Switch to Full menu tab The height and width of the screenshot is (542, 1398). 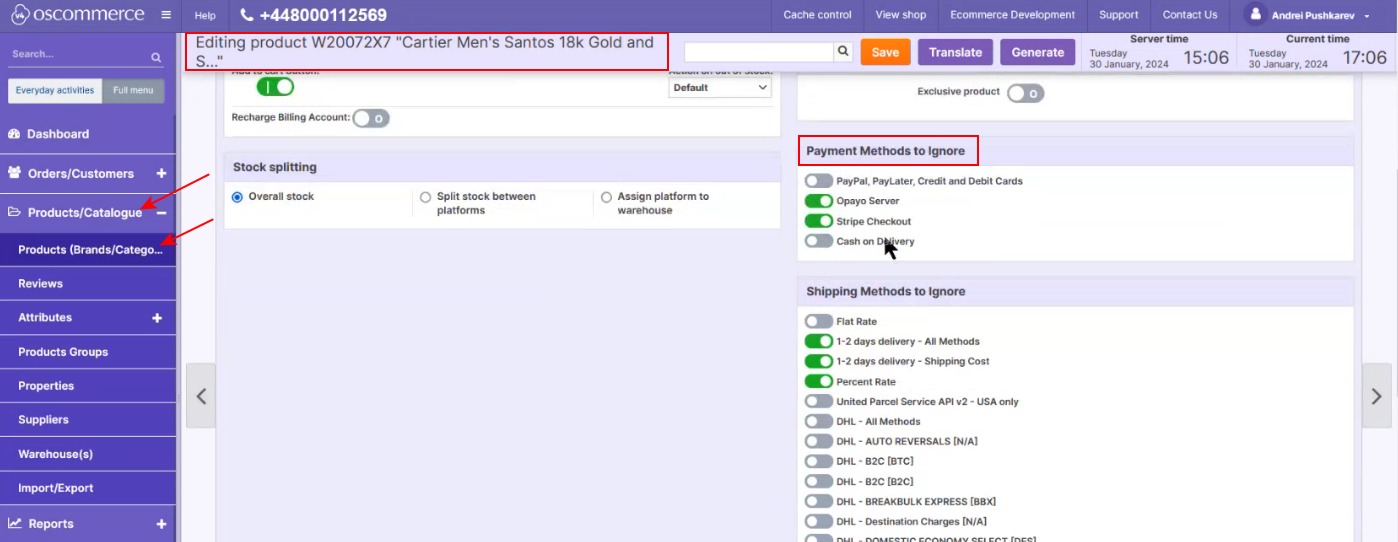[133, 90]
